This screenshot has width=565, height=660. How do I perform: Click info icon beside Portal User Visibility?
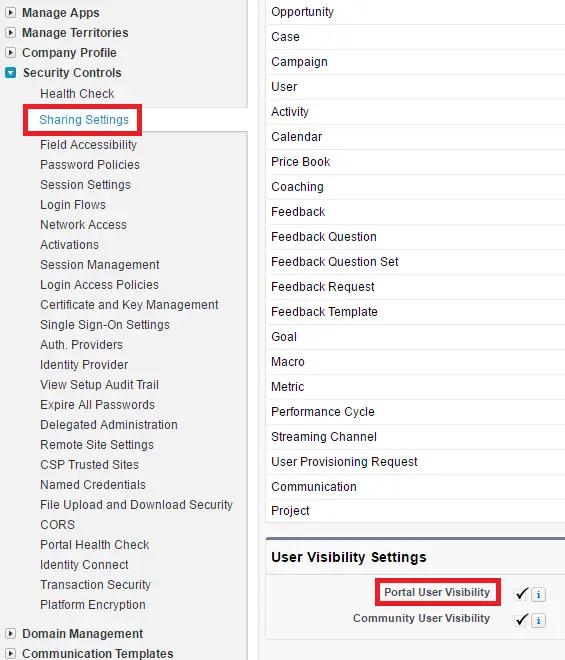(x=538, y=594)
